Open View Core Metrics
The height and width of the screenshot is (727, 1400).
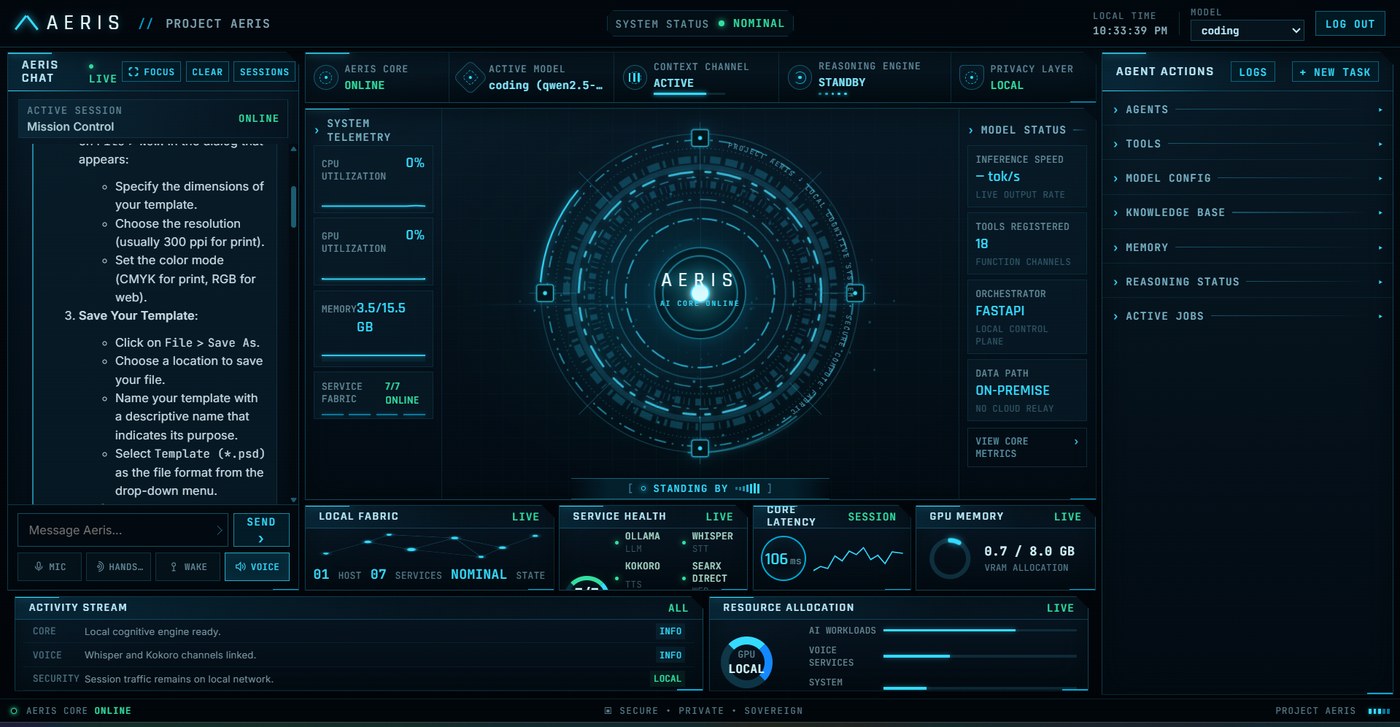point(1027,447)
